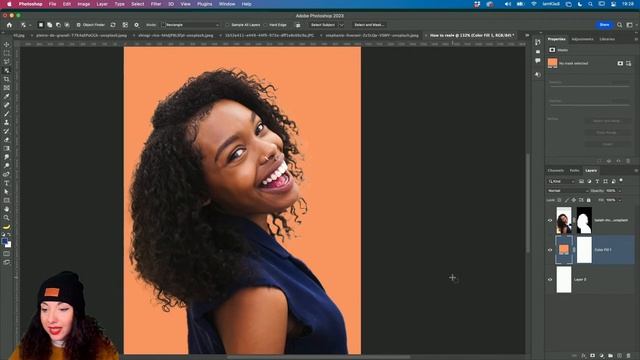Select the Pen tool
This screenshot has height=360, width=640.
7,174
